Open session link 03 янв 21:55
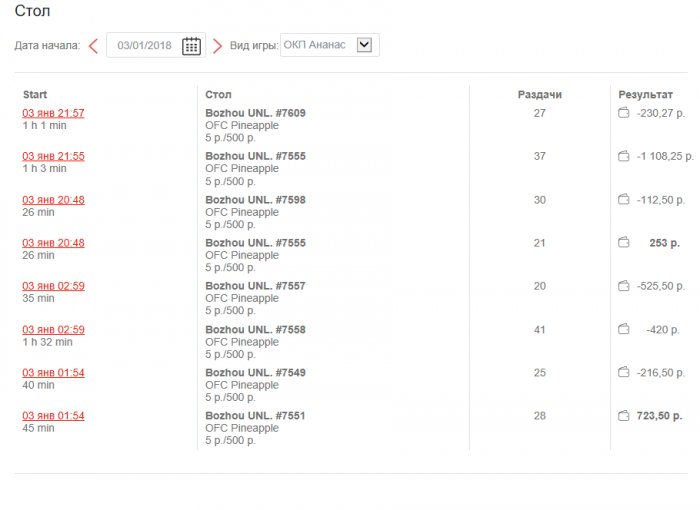700x510 pixels. tap(53, 156)
